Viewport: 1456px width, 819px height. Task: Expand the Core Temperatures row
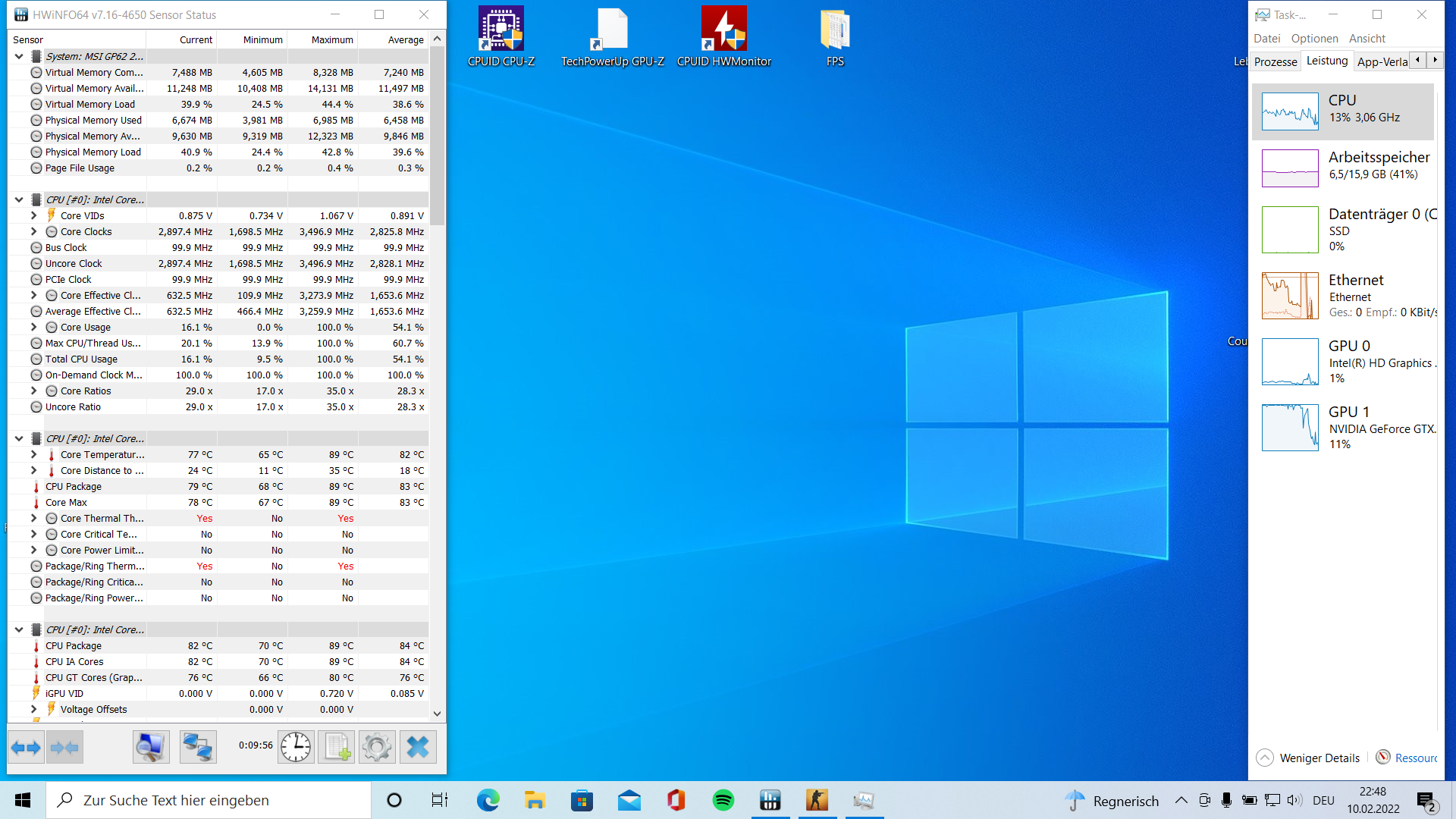[x=33, y=455]
